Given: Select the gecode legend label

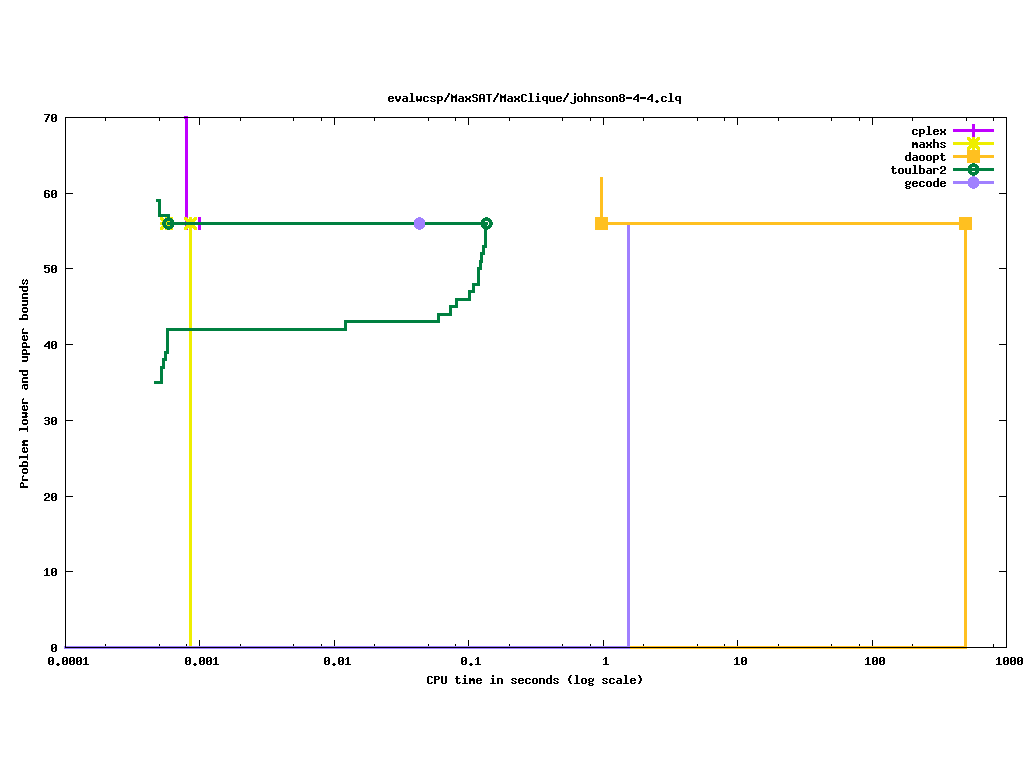Looking at the screenshot, I should (925, 183).
